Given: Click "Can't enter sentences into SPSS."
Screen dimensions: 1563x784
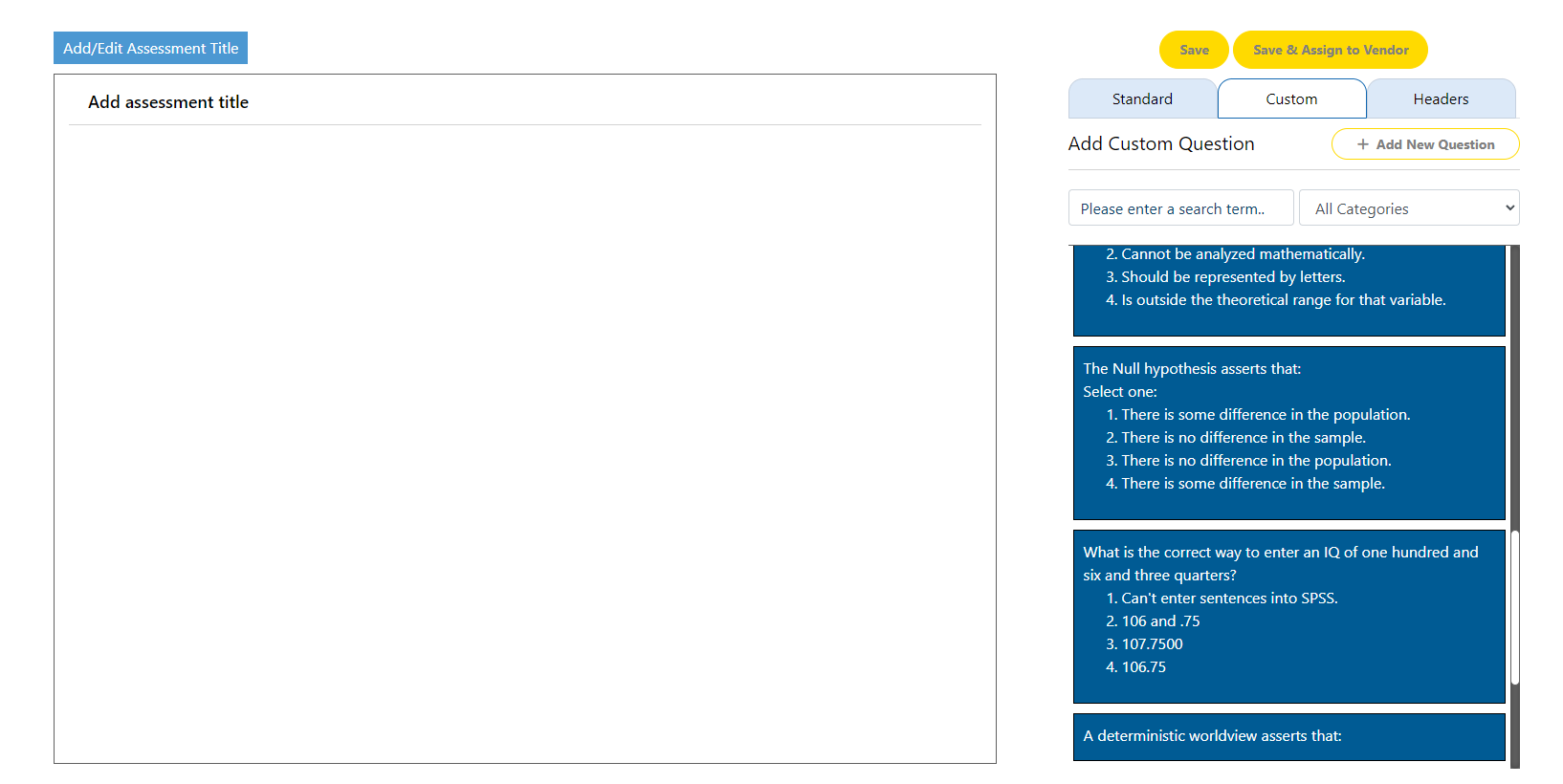Looking at the screenshot, I should click(x=1229, y=599).
